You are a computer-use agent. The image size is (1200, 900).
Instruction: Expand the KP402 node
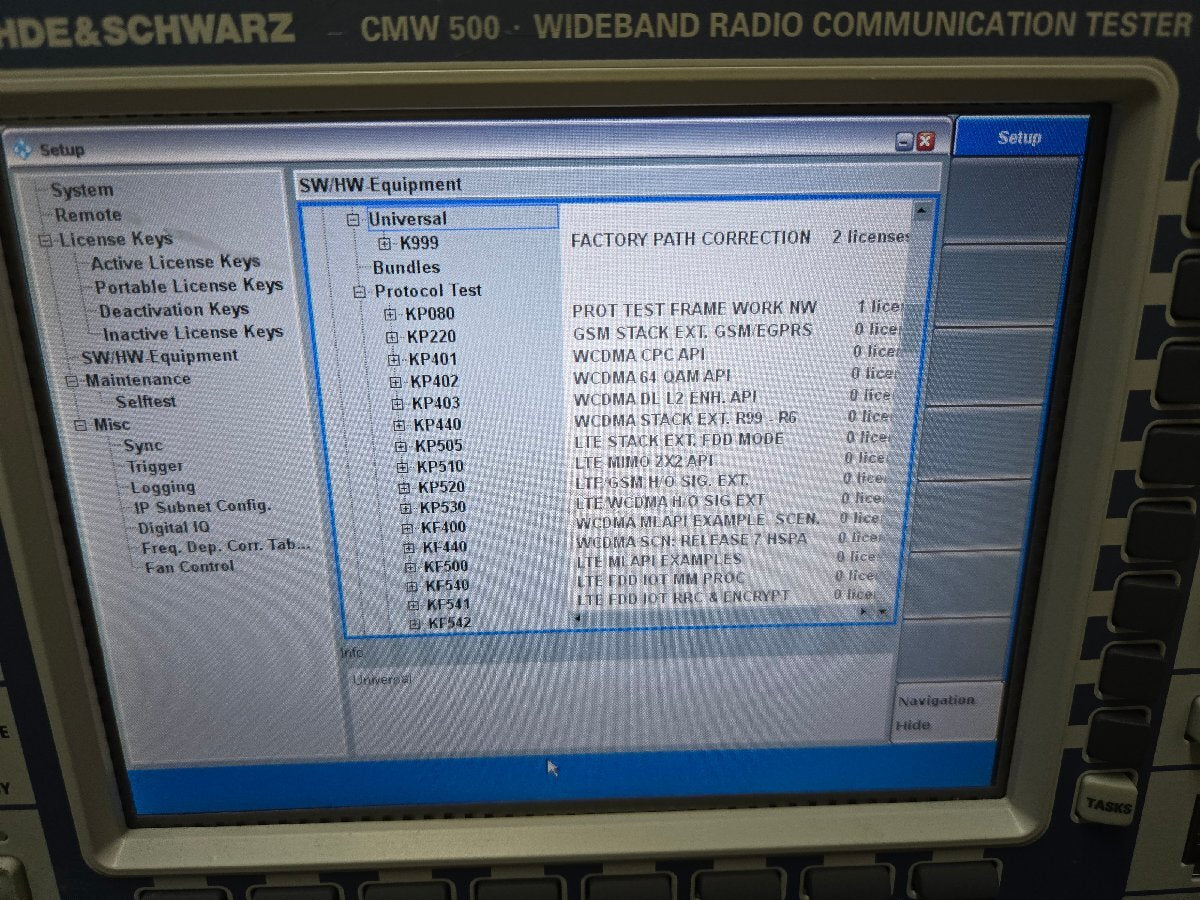pos(396,382)
